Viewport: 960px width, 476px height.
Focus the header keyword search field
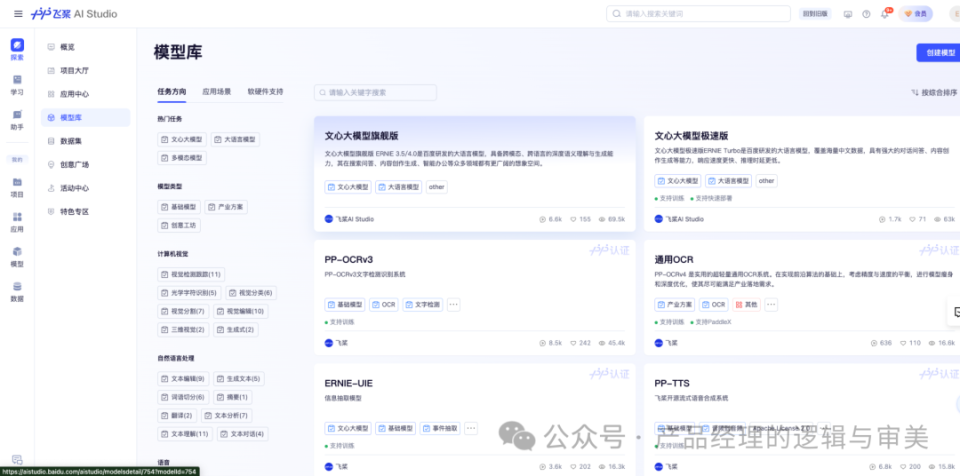point(698,13)
